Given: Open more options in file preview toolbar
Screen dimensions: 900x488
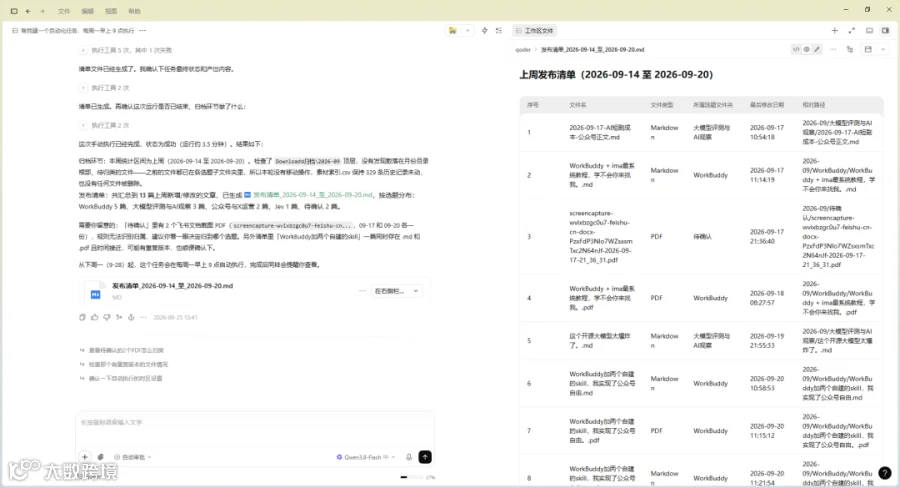Looking at the screenshot, I should coord(833,49).
